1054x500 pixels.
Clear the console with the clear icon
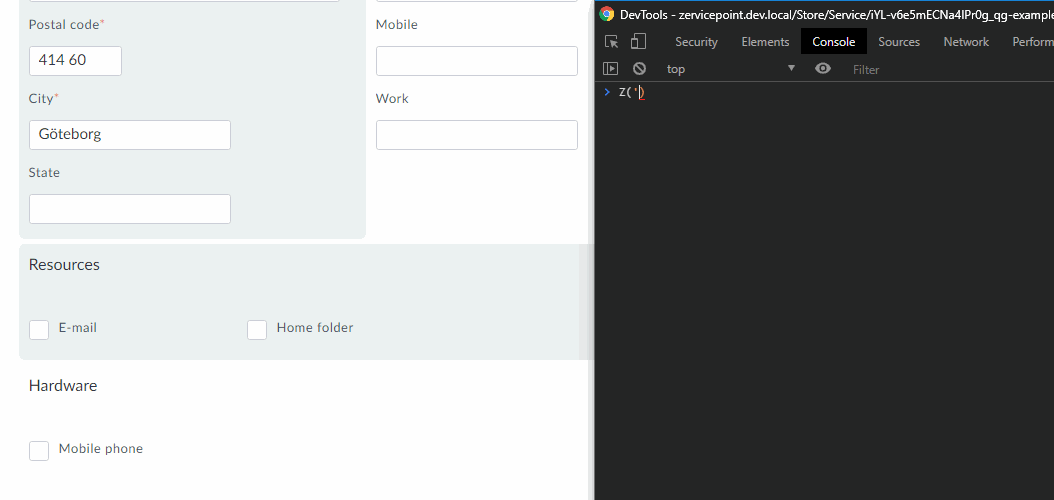pyautogui.click(x=638, y=69)
